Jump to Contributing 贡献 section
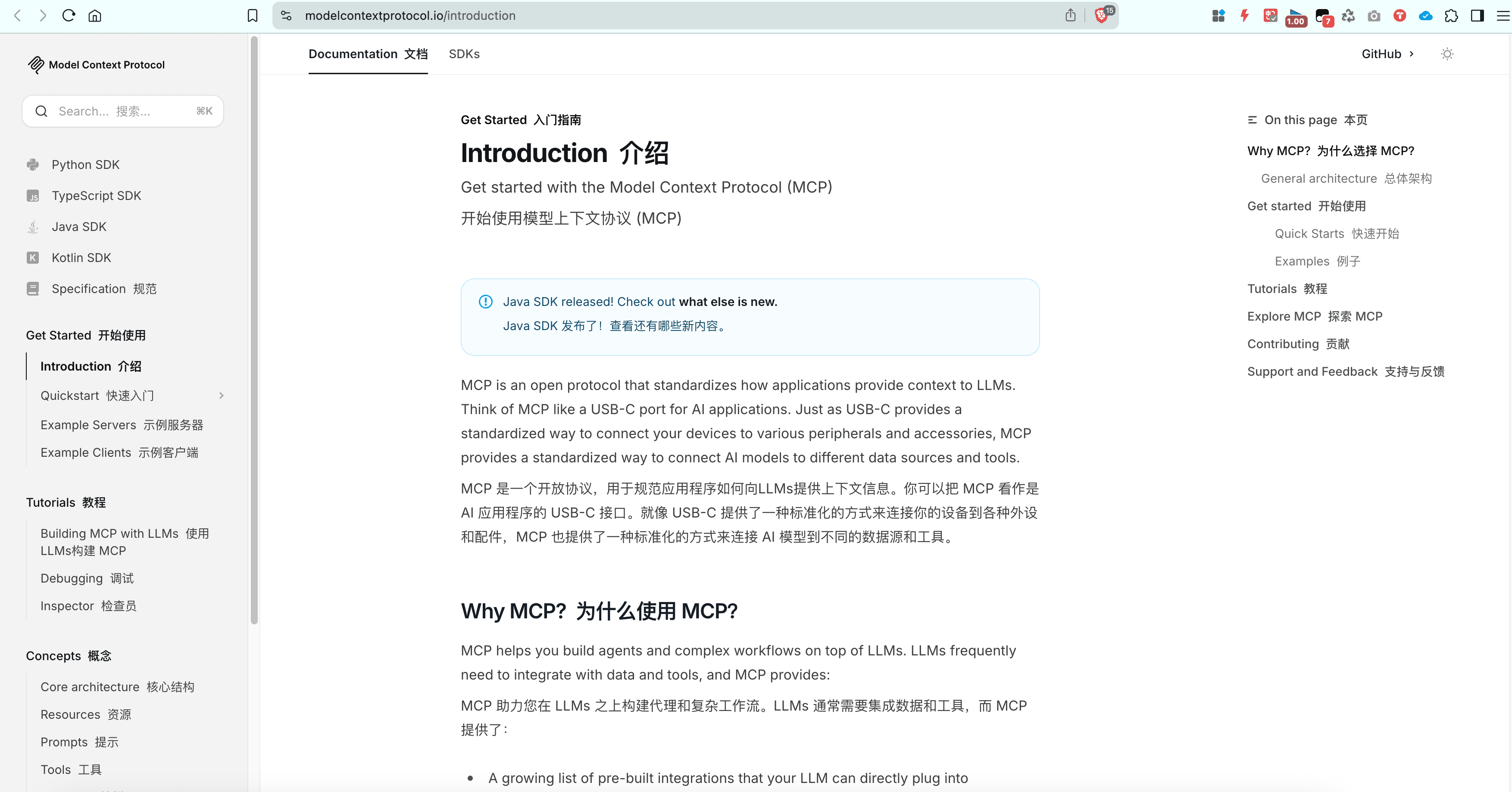Image resolution: width=1512 pixels, height=792 pixels. (1298, 344)
